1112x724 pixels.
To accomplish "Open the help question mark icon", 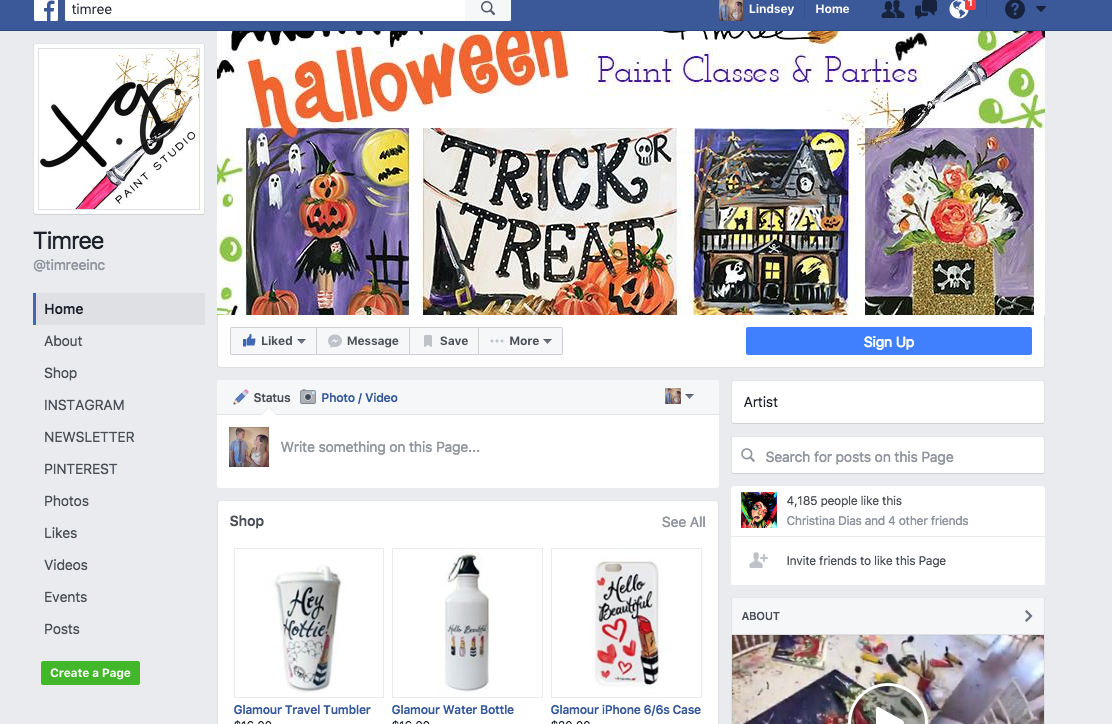I will pyautogui.click(x=1015, y=9).
